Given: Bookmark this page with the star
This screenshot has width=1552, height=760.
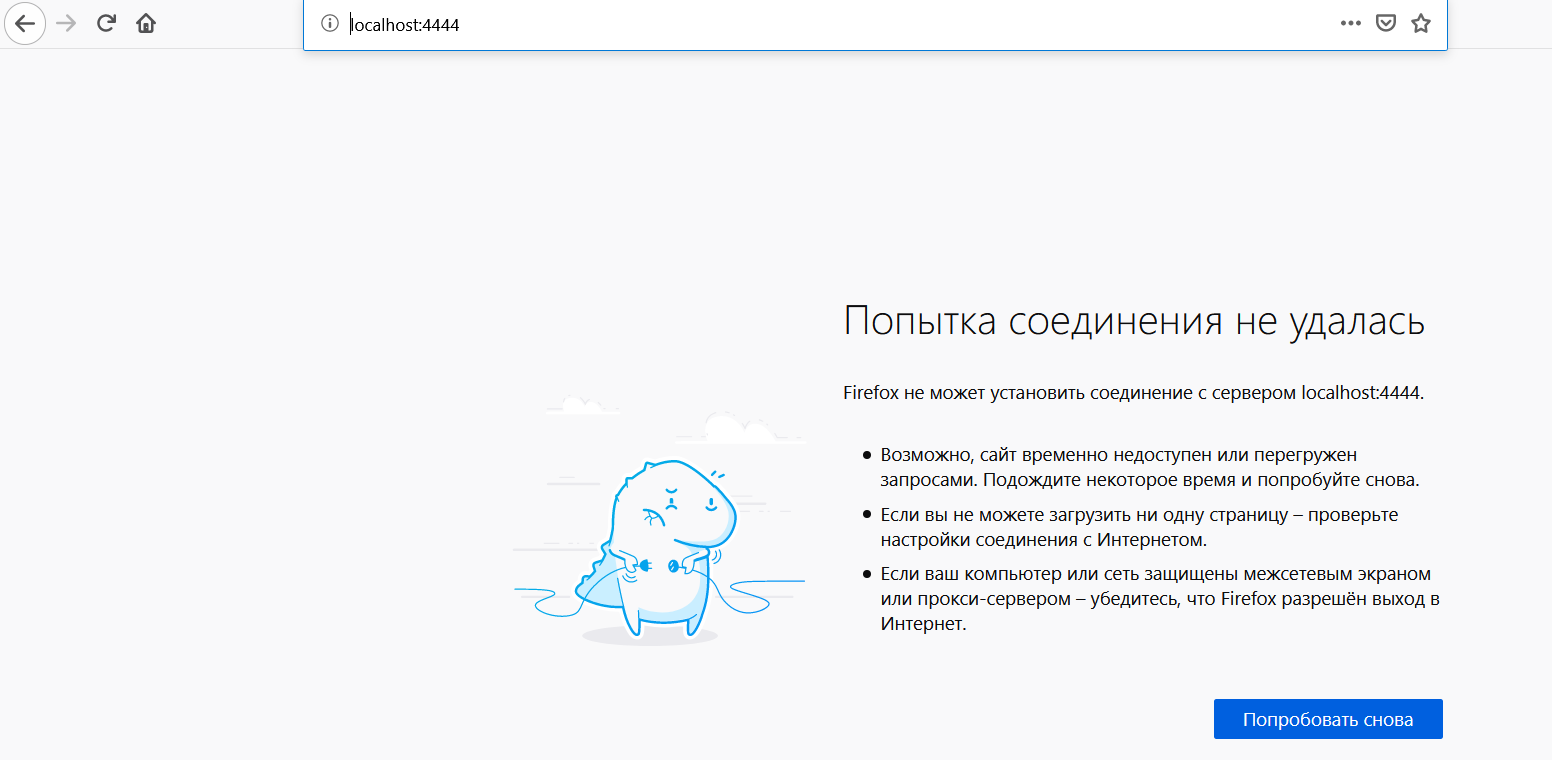Looking at the screenshot, I should (x=1420, y=24).
